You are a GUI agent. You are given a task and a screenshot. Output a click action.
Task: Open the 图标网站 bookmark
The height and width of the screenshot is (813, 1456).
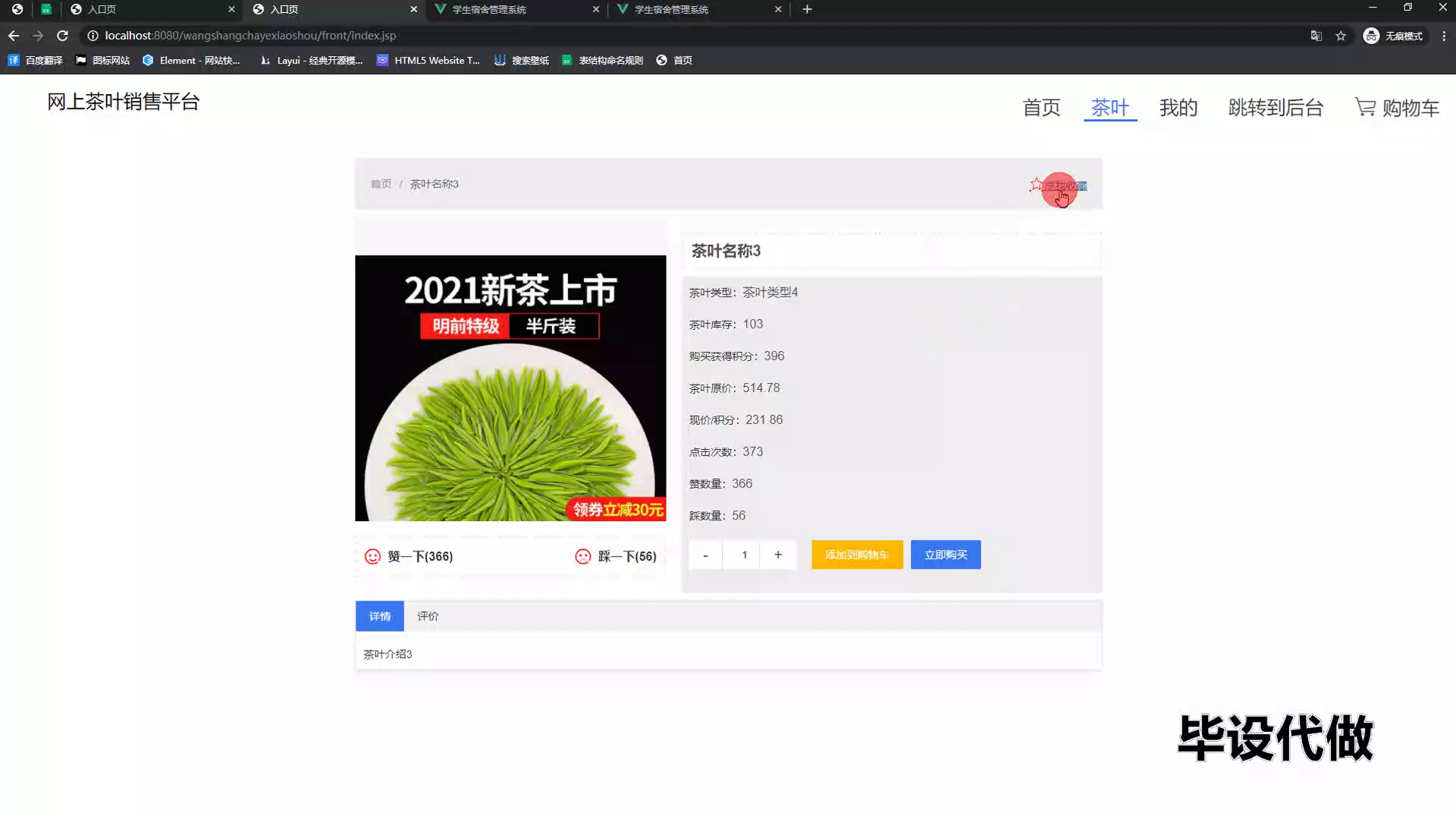point(102,60)
